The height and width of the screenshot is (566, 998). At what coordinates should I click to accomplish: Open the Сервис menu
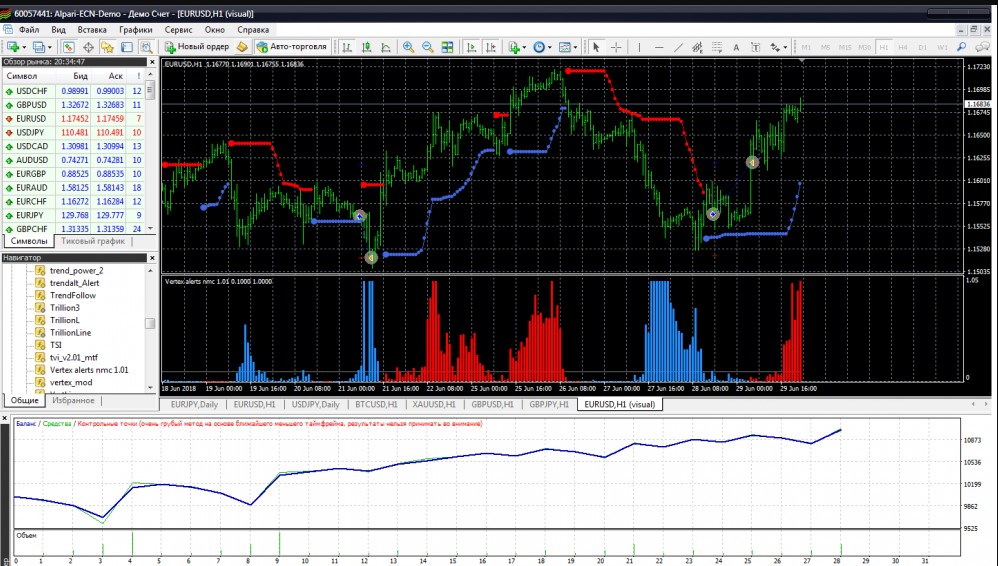click(178, 30)
